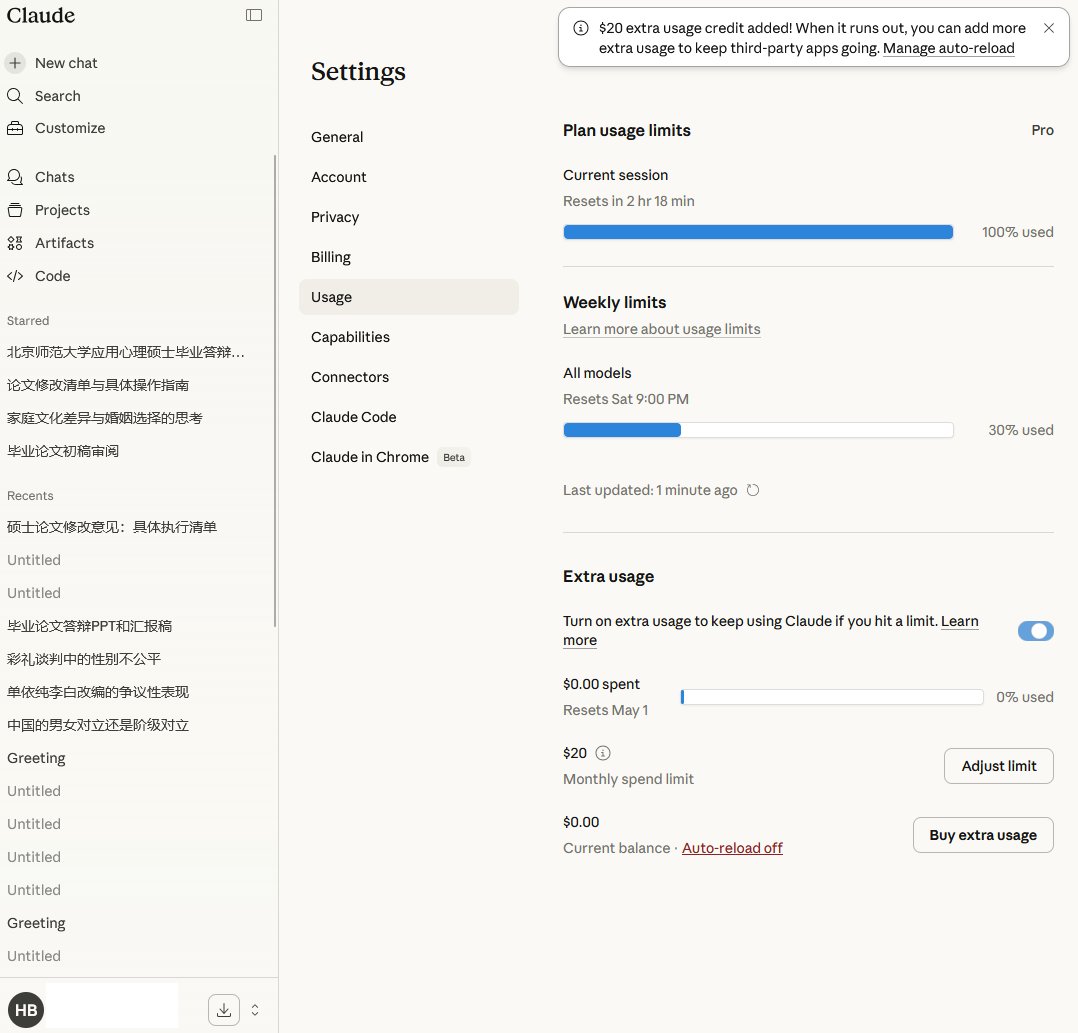Click the All models weekly progress bar
The height and width of the screenshot is (1033, 1078).
point(758,430)
